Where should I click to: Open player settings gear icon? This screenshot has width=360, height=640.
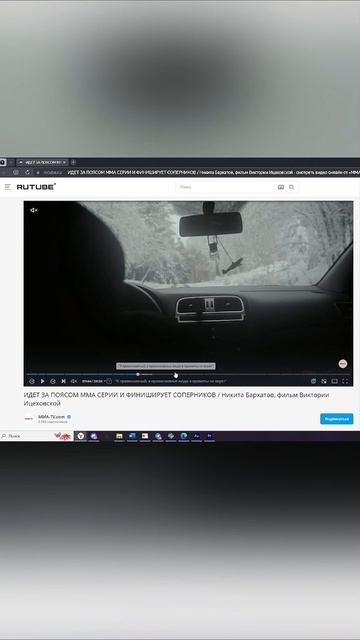[313, 381]
